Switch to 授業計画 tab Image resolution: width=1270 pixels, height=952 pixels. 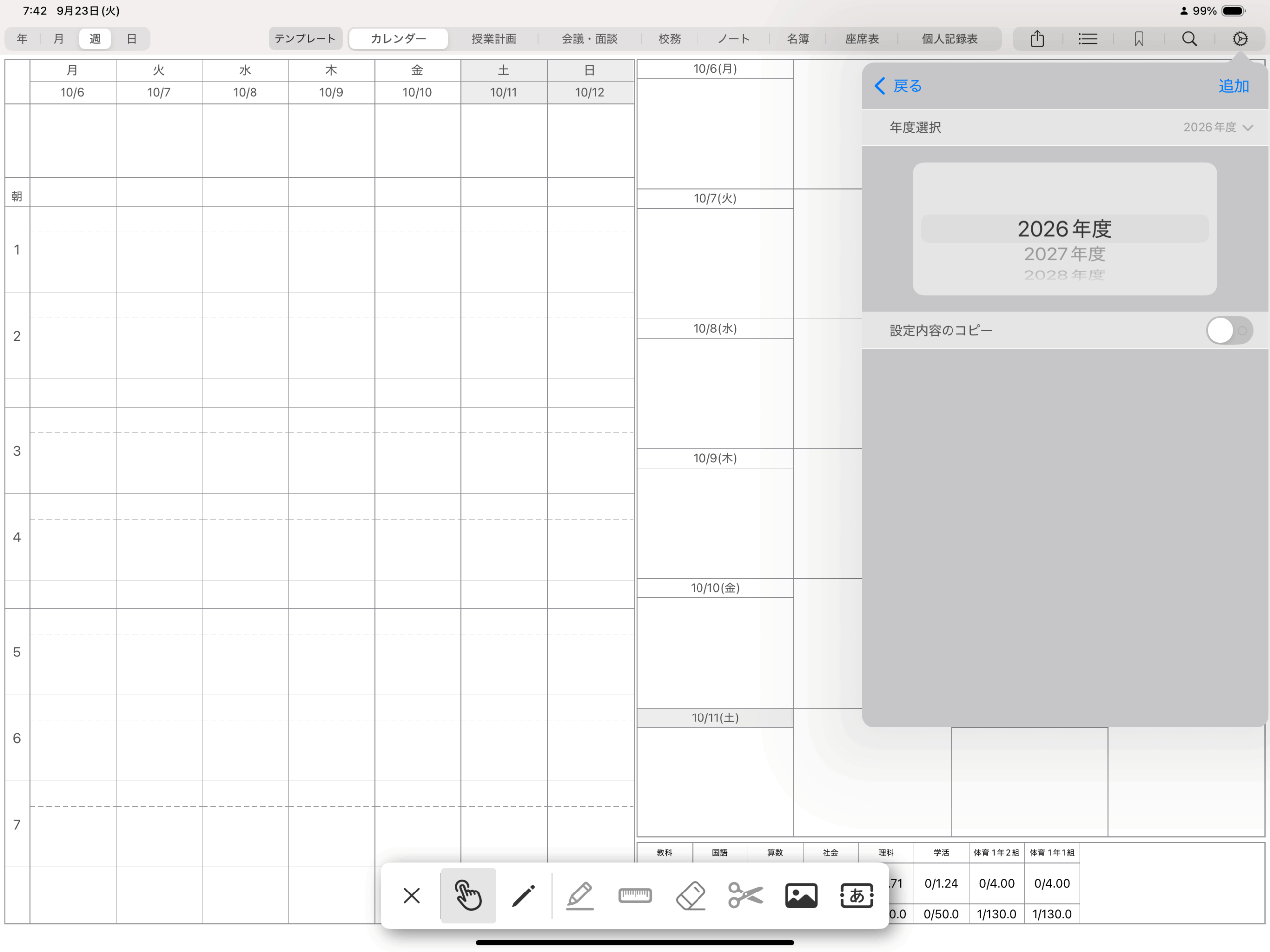494,39
